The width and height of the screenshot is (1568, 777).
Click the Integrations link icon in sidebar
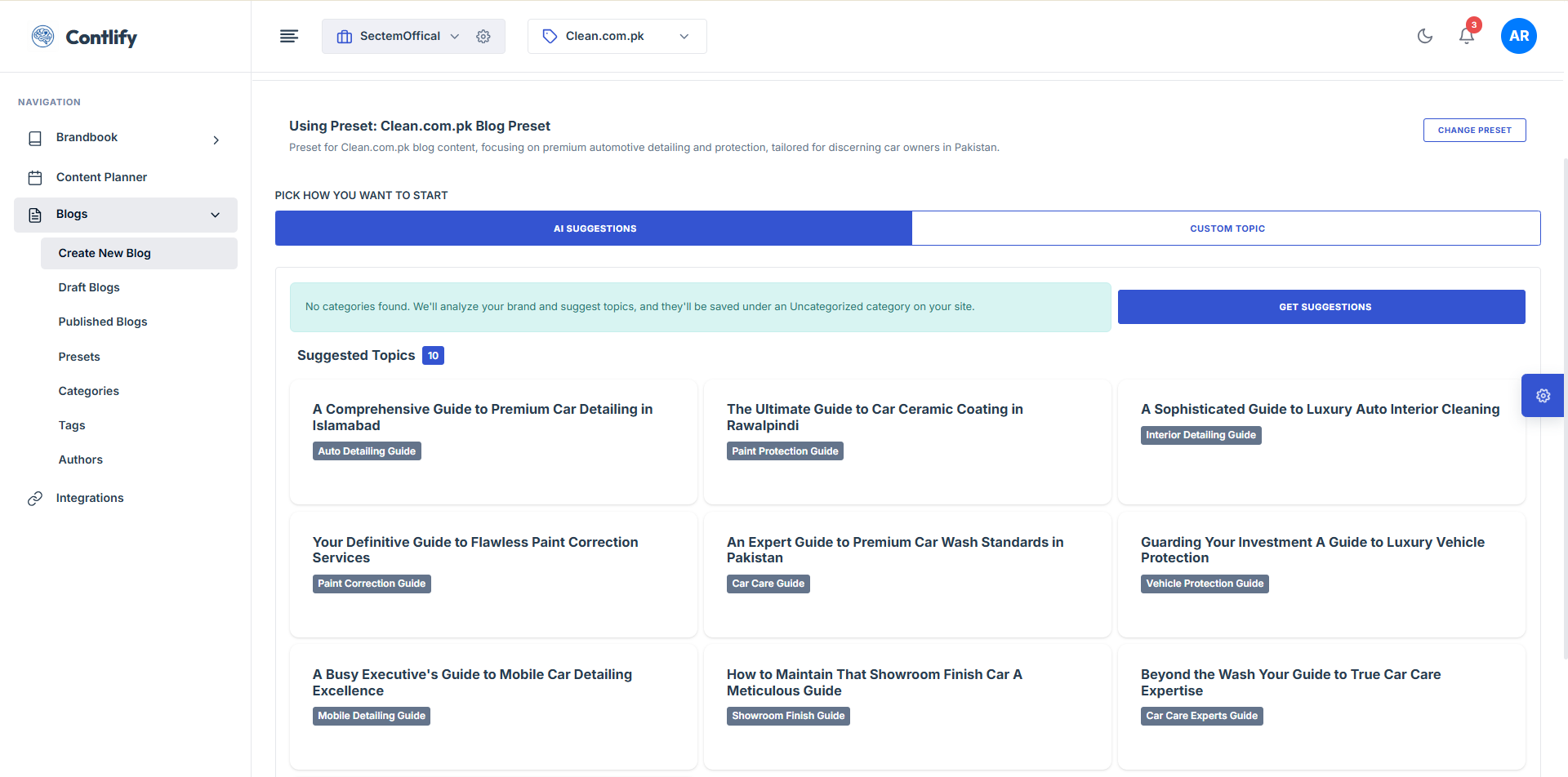click(x=35, y=499)
